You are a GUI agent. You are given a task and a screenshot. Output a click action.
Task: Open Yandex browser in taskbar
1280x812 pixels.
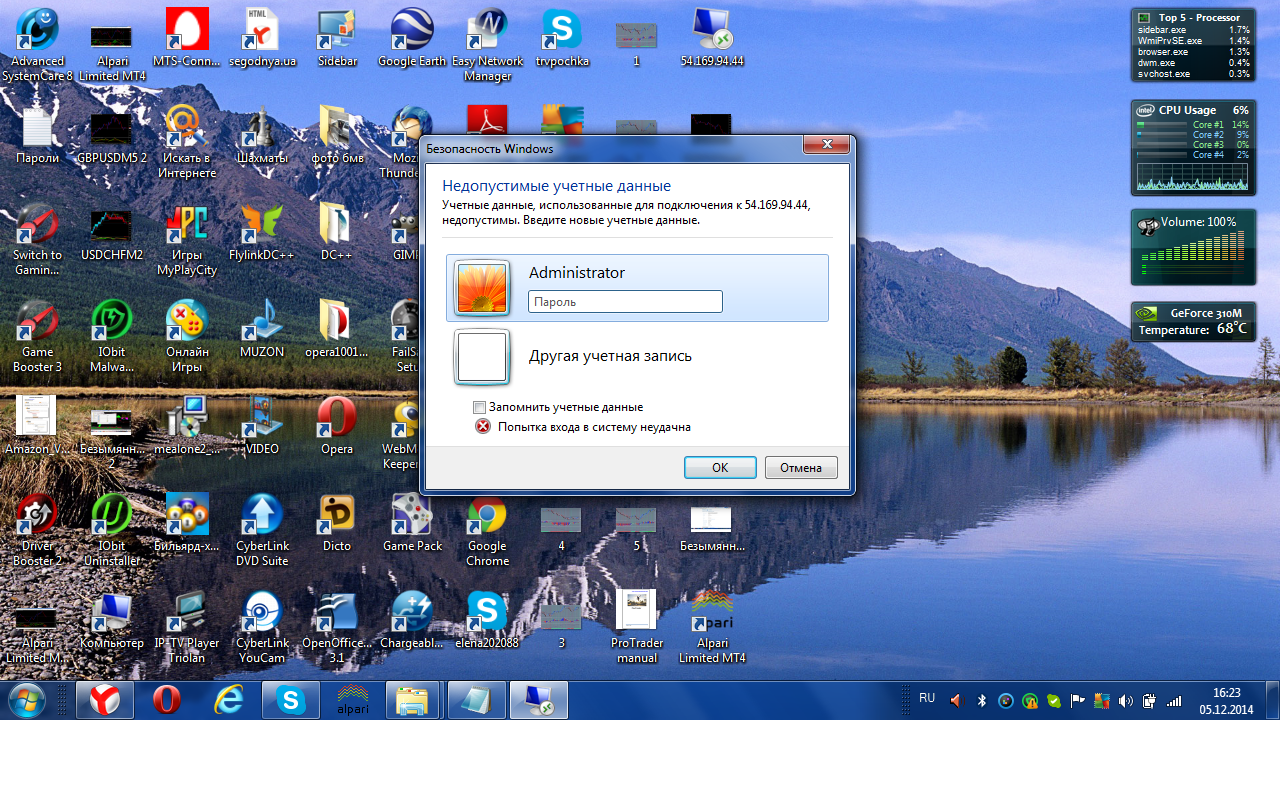(105, 701)
